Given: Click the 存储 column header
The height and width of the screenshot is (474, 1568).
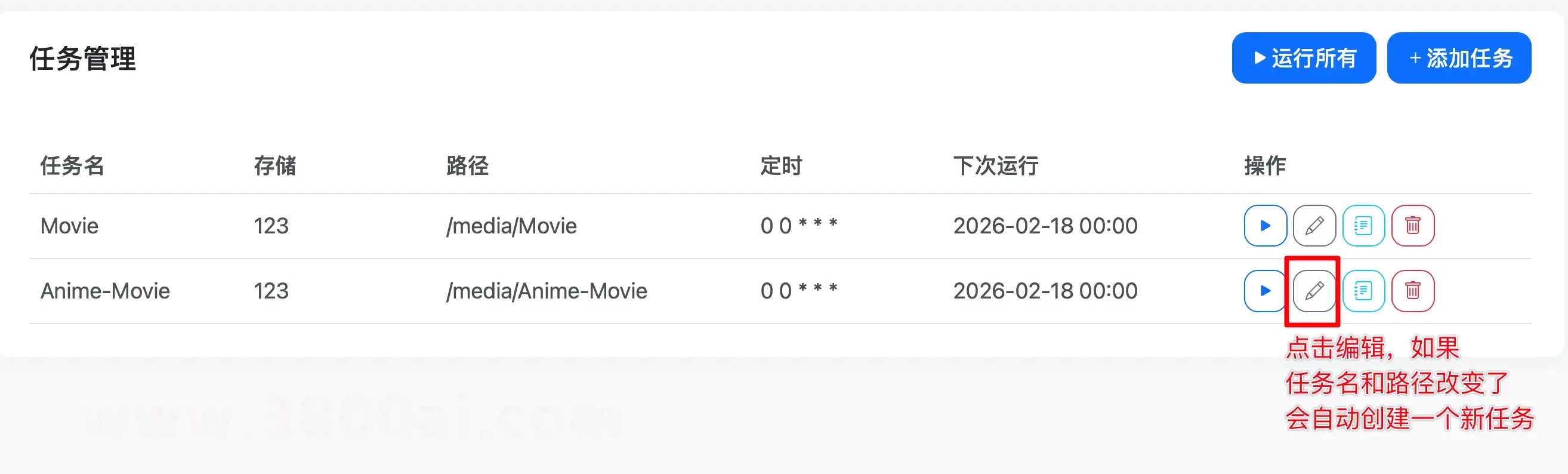Looking at the screenshot, I should tap(274, 166).
